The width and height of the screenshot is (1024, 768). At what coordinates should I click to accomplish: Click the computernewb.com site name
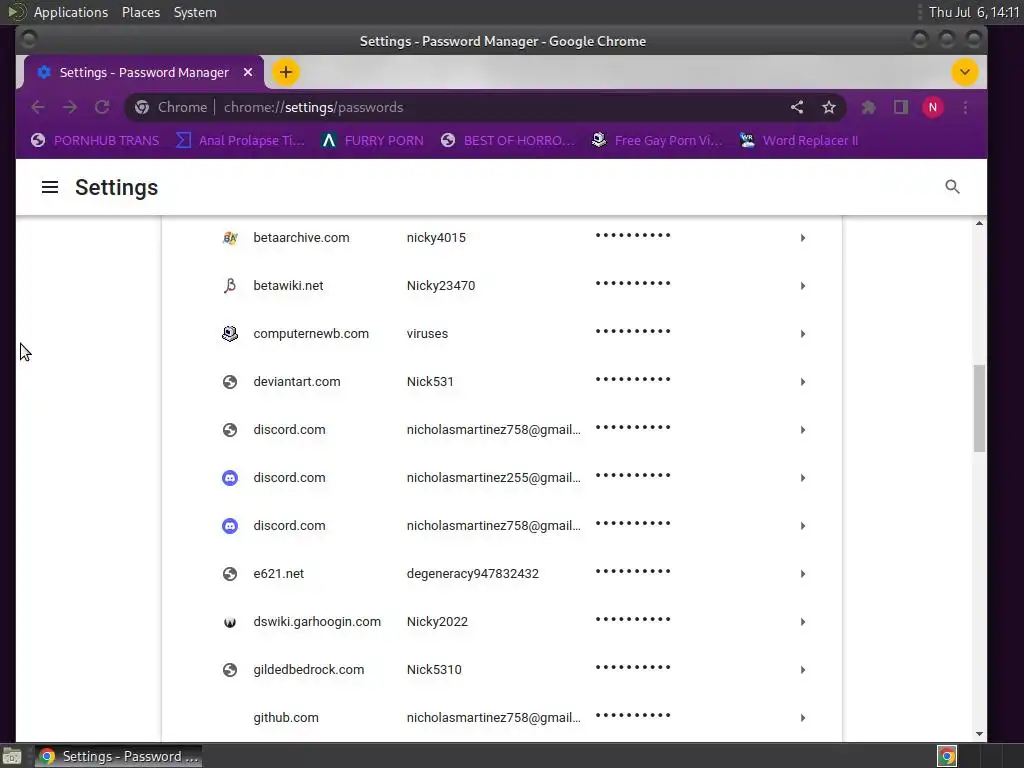311,334
